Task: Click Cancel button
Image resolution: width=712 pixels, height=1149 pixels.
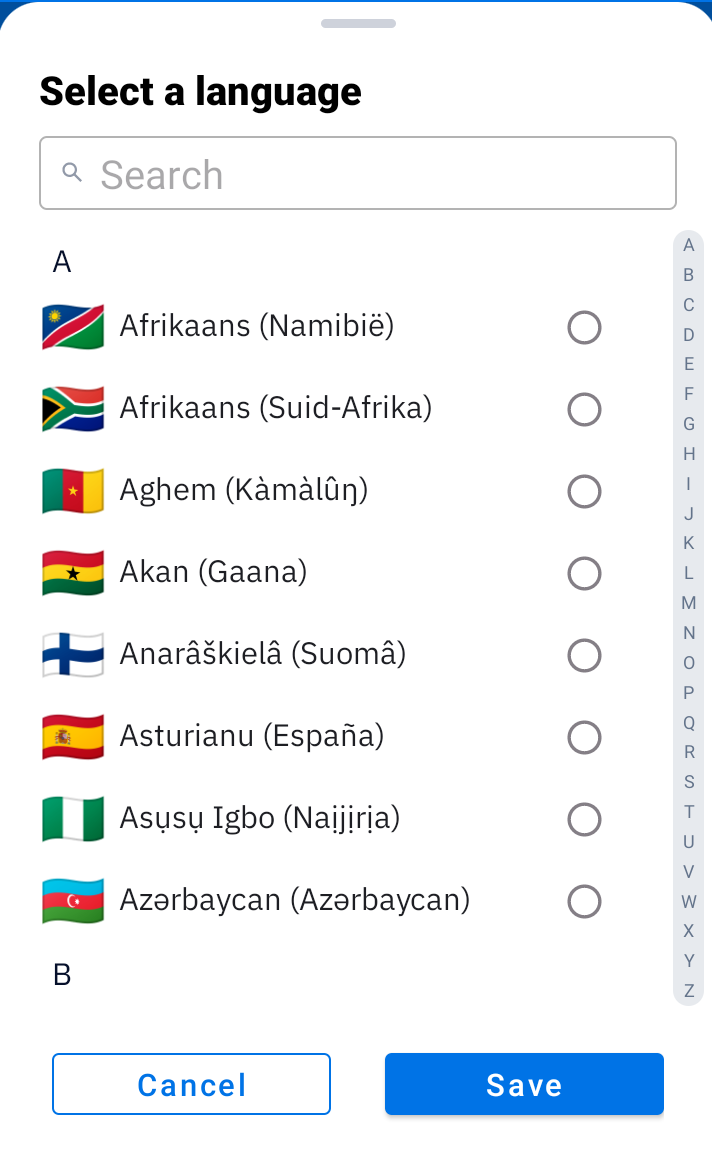Action: pyautogui.click(x=191, y=1085)
